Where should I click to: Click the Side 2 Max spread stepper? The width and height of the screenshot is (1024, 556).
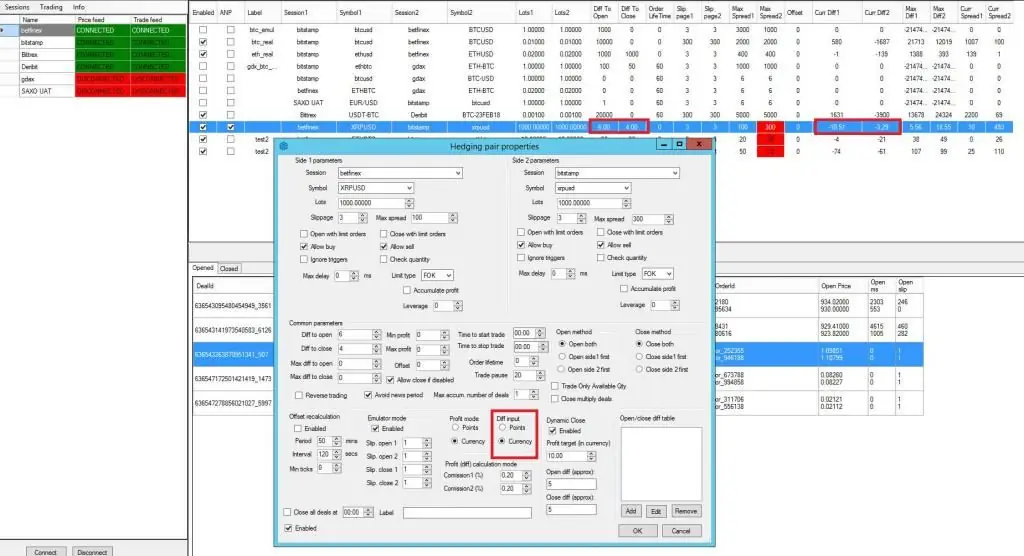pos(668,220)
